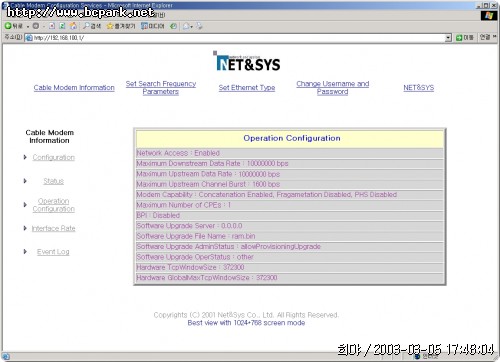Open the address bar dropdown arrow
The height and width of the screenshot is (362, 500).
click(448, 38)
